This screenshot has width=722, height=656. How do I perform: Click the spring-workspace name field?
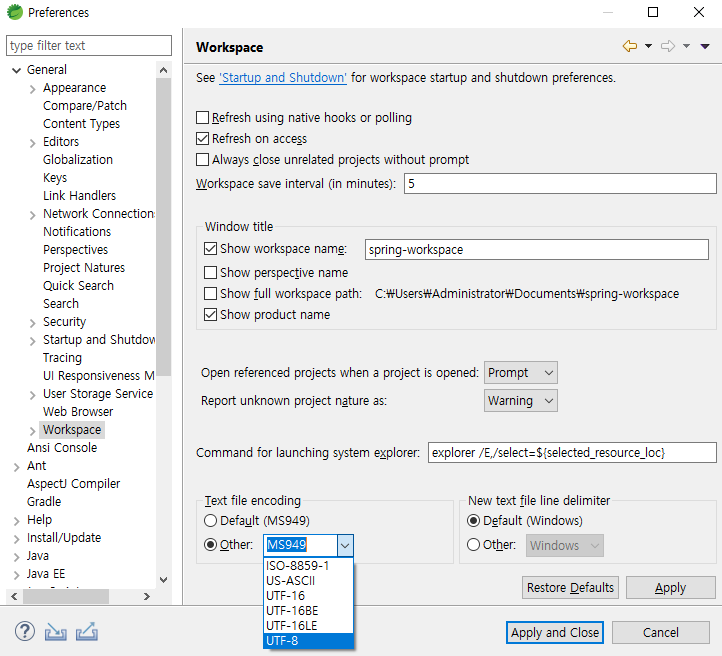536,250
